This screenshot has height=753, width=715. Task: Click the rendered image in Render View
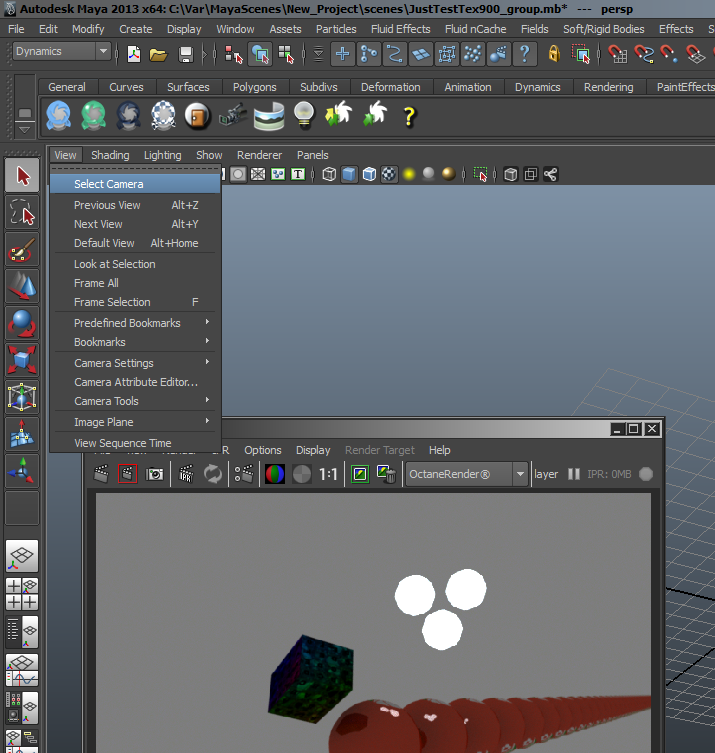(373, 623)
